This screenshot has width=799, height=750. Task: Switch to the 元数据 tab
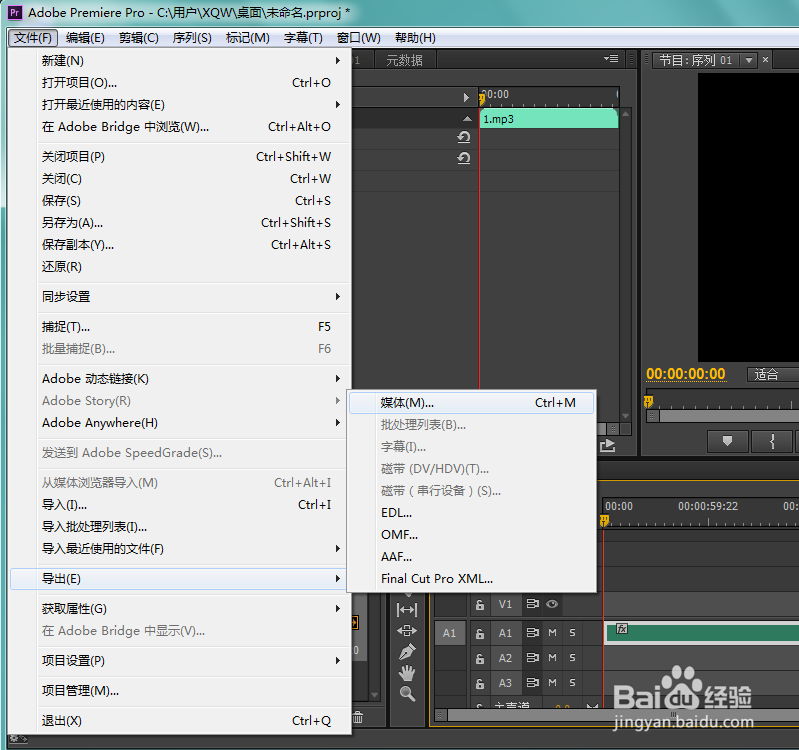pyautogui.click(x=405, y=61)
